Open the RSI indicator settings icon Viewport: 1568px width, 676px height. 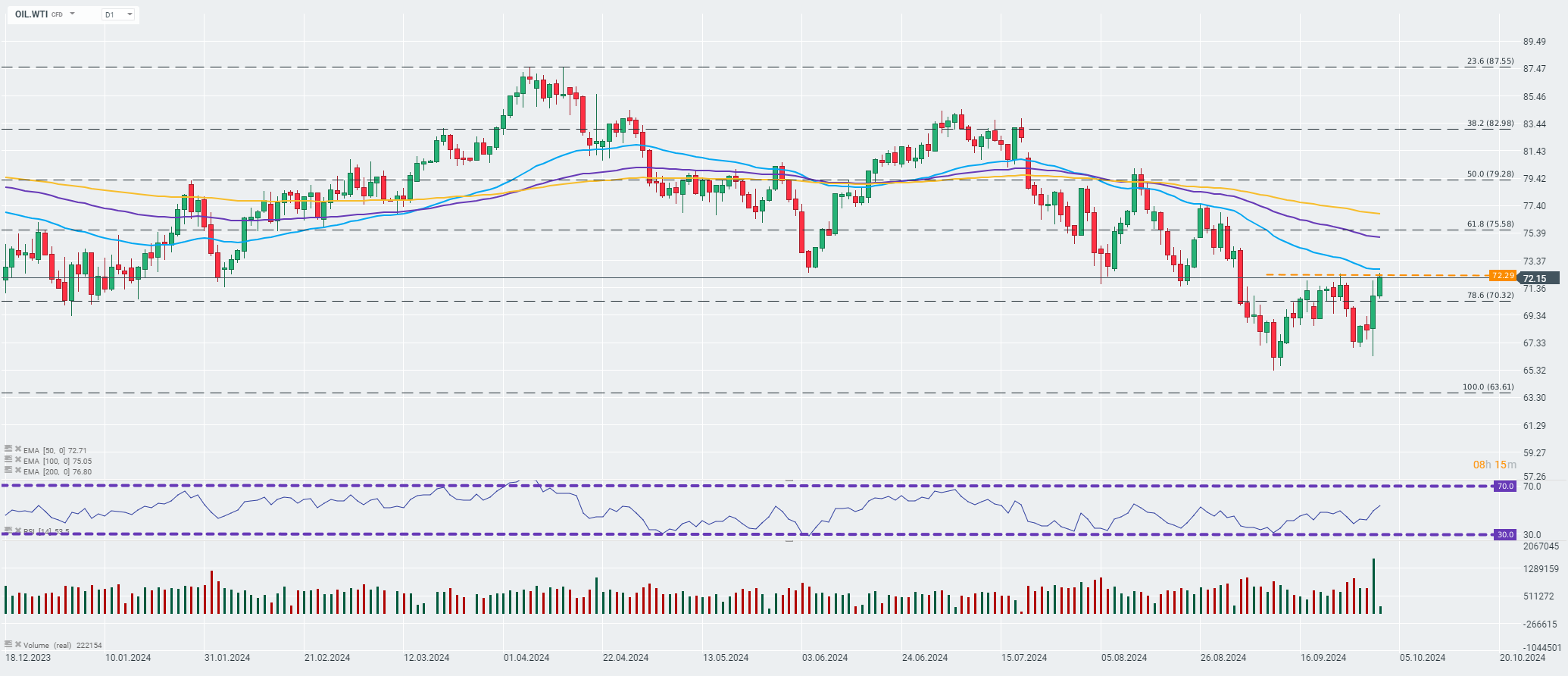(x=8, y=530)
